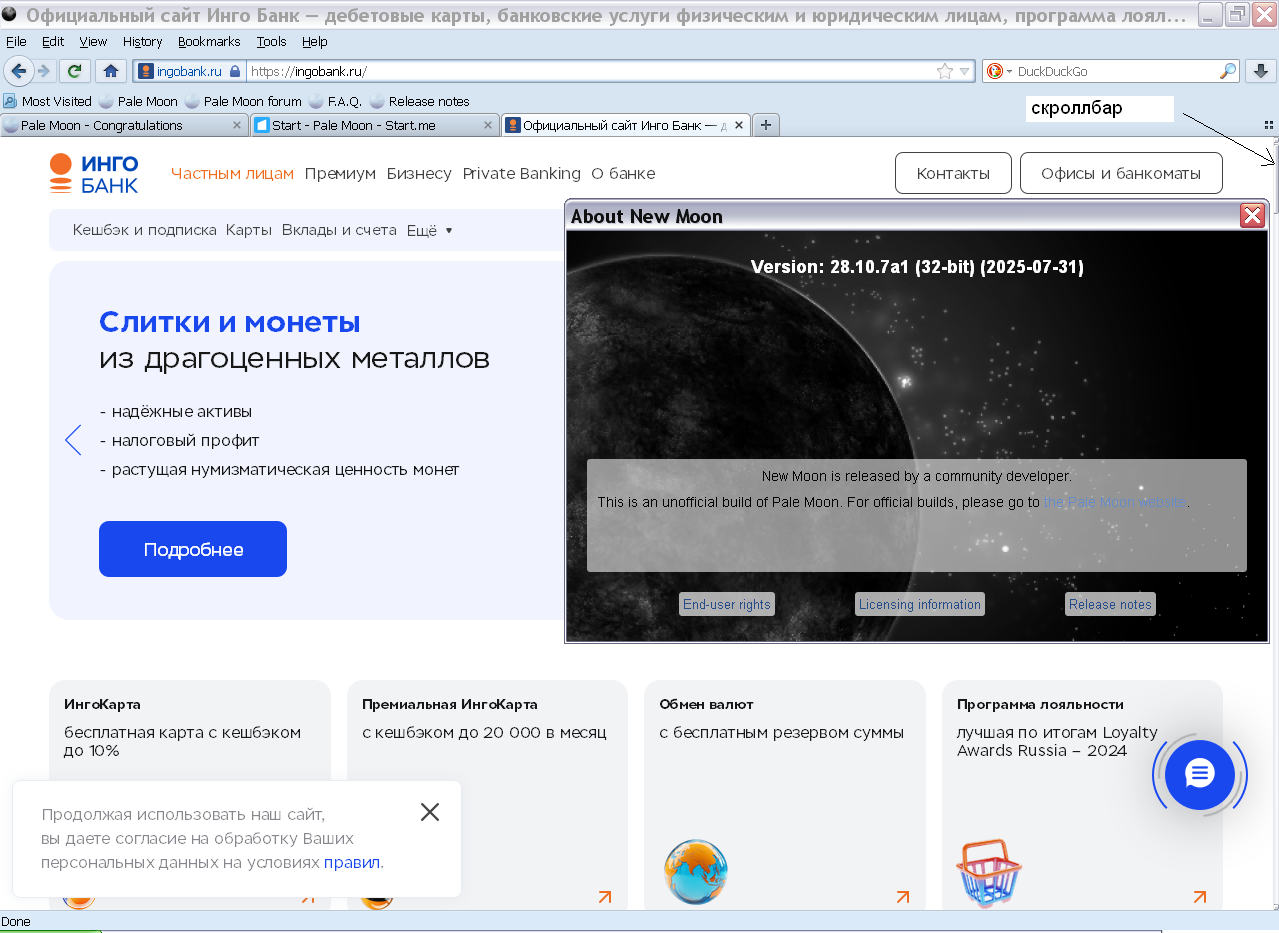Open the File menu
Viewport: 1279px width, 933px height.
click(16, 42)
